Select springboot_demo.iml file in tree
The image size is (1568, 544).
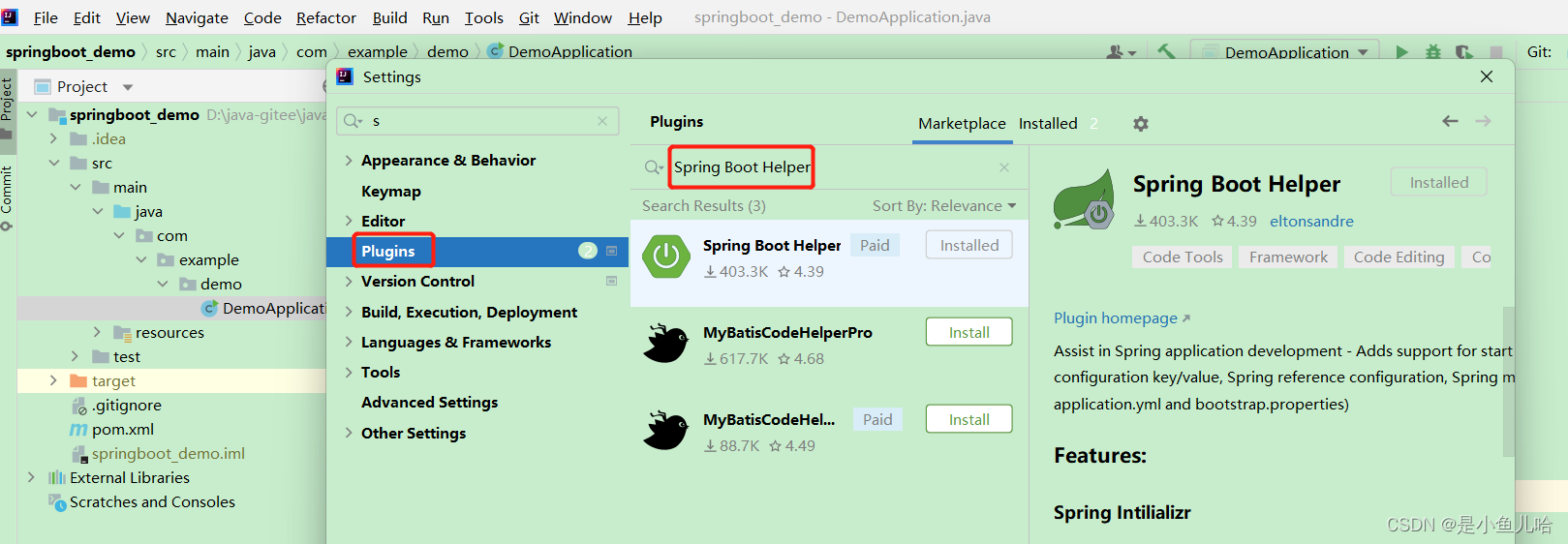(x=158, y=453)
